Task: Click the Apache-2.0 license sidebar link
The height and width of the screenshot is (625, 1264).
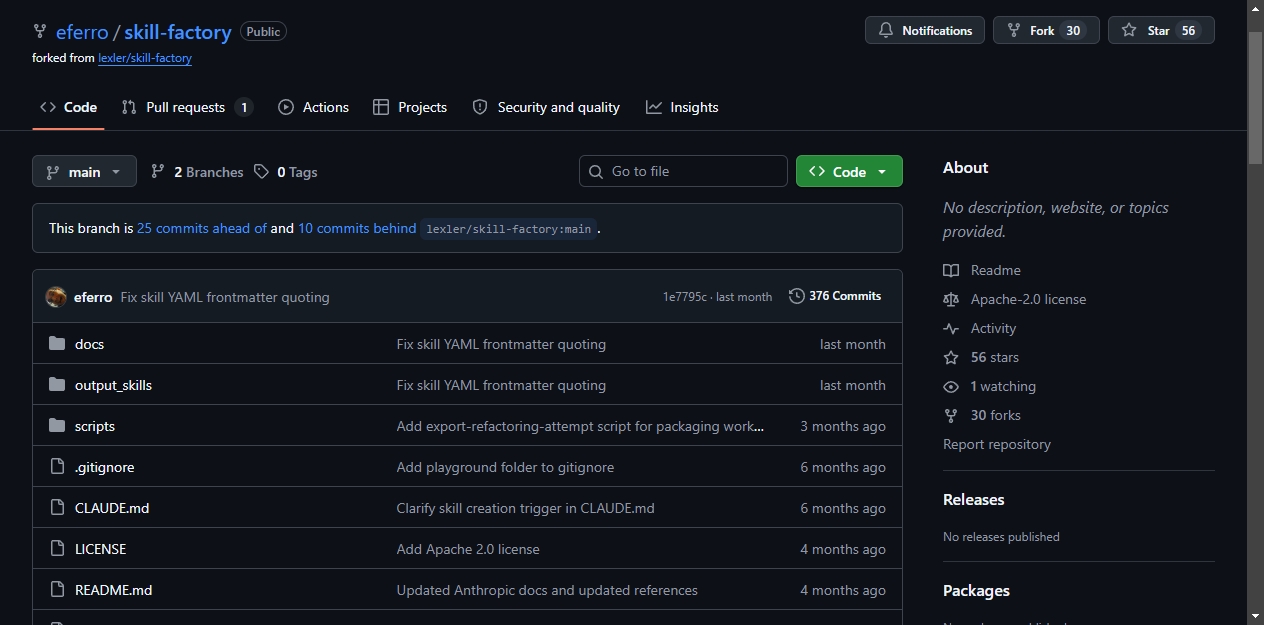Action: 1028,299
